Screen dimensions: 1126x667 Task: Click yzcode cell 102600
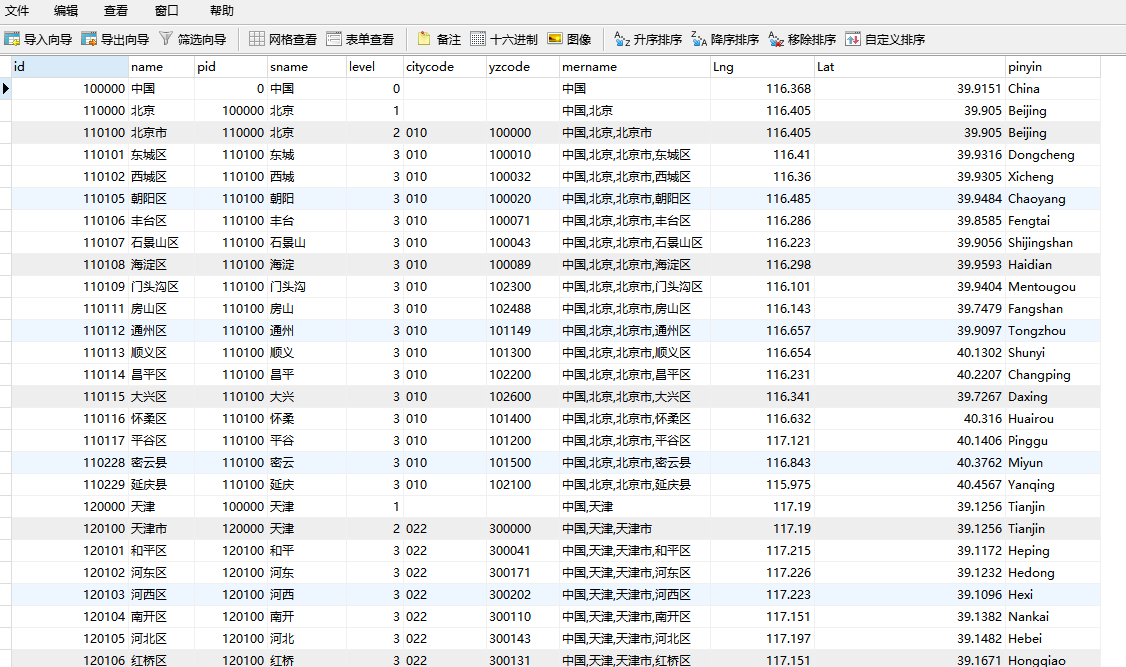click(x=523, y=397)
